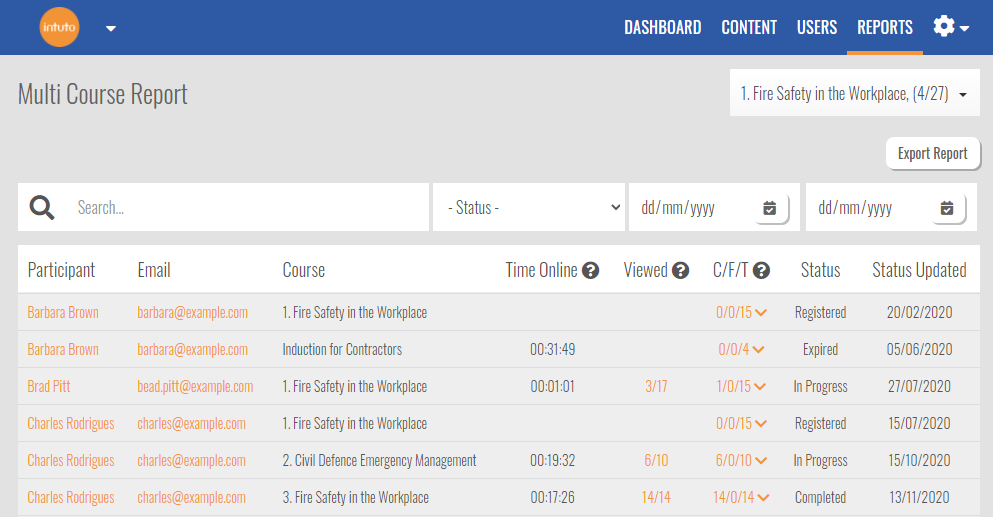Click the Export Report button
The height and width of the screenshot is (517, 993).
click(932, 153)
